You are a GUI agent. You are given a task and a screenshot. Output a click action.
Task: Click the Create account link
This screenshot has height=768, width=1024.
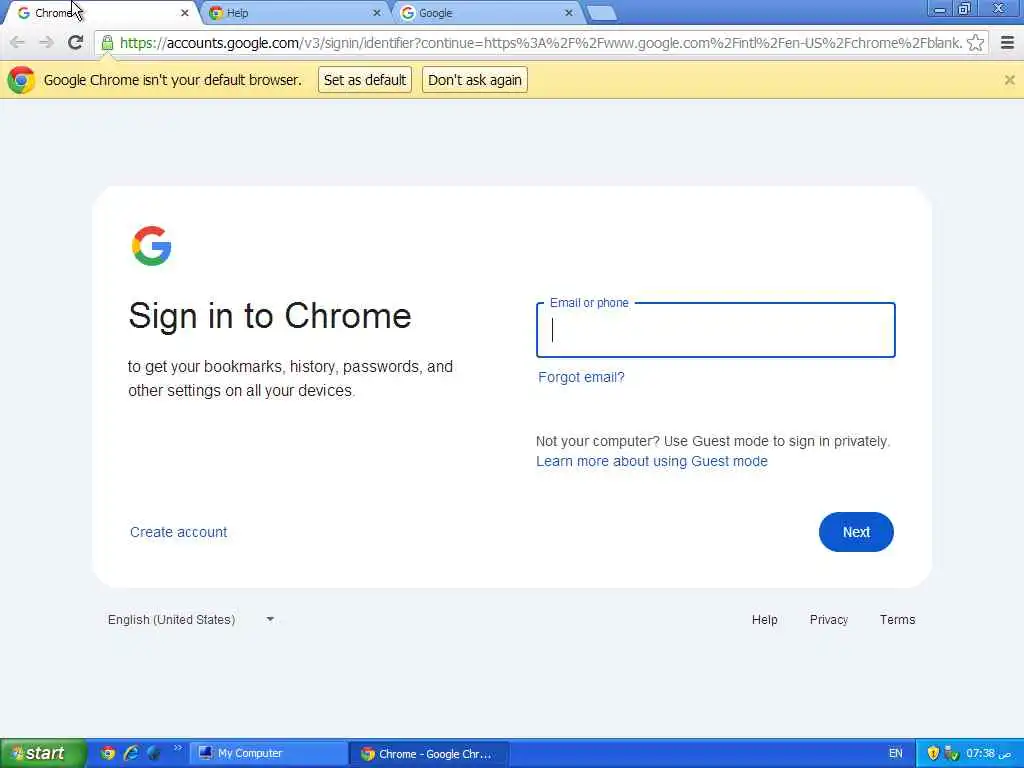pyautogui.click(x=178, y=532)
